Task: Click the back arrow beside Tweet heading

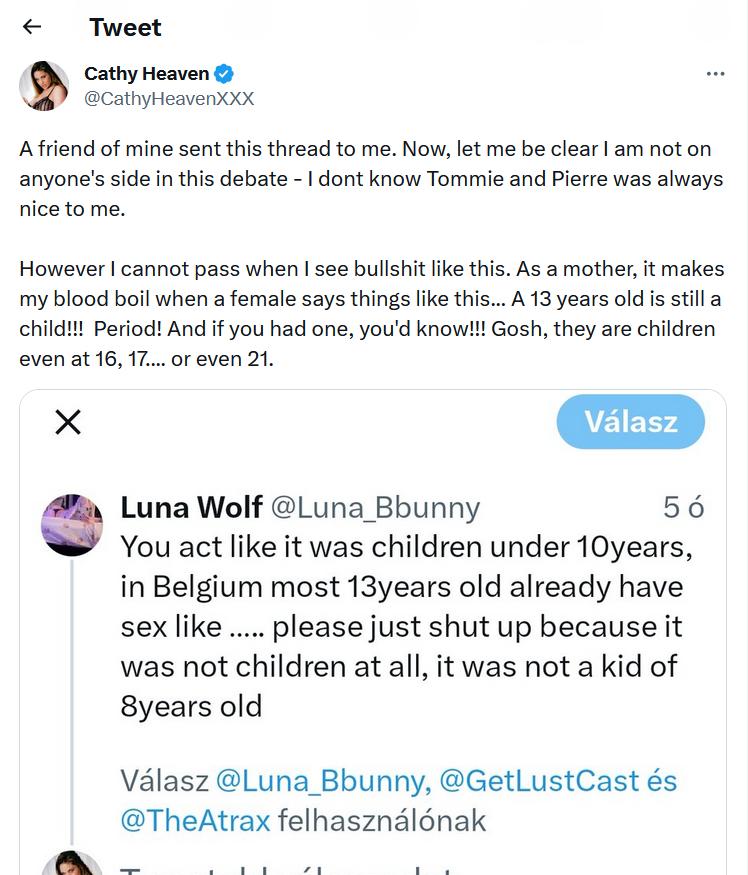Action: click(32, 27)
